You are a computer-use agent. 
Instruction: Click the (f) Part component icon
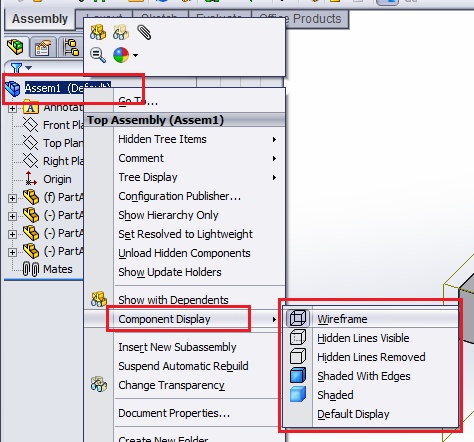tap(31, 197)
